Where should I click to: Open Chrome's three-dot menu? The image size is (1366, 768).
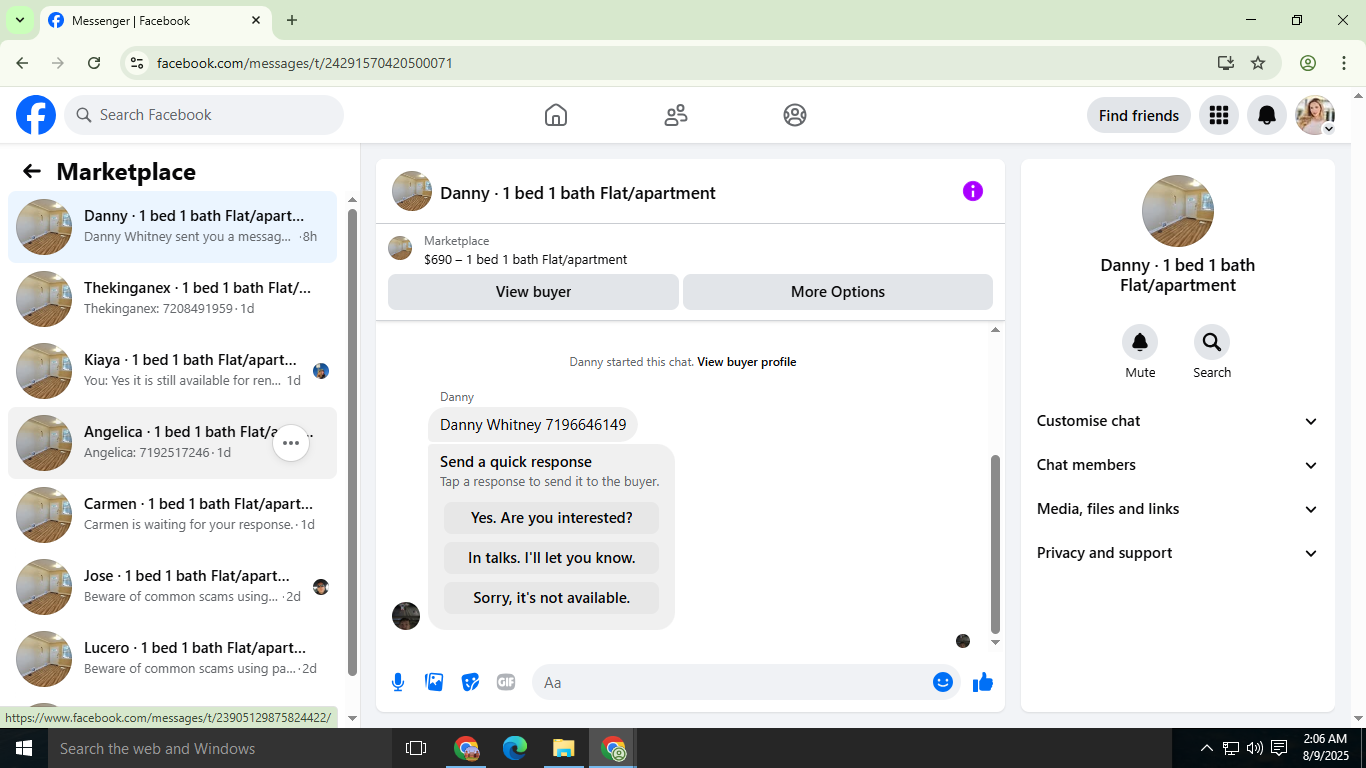pyautogui.click(x=1344, y=63)
